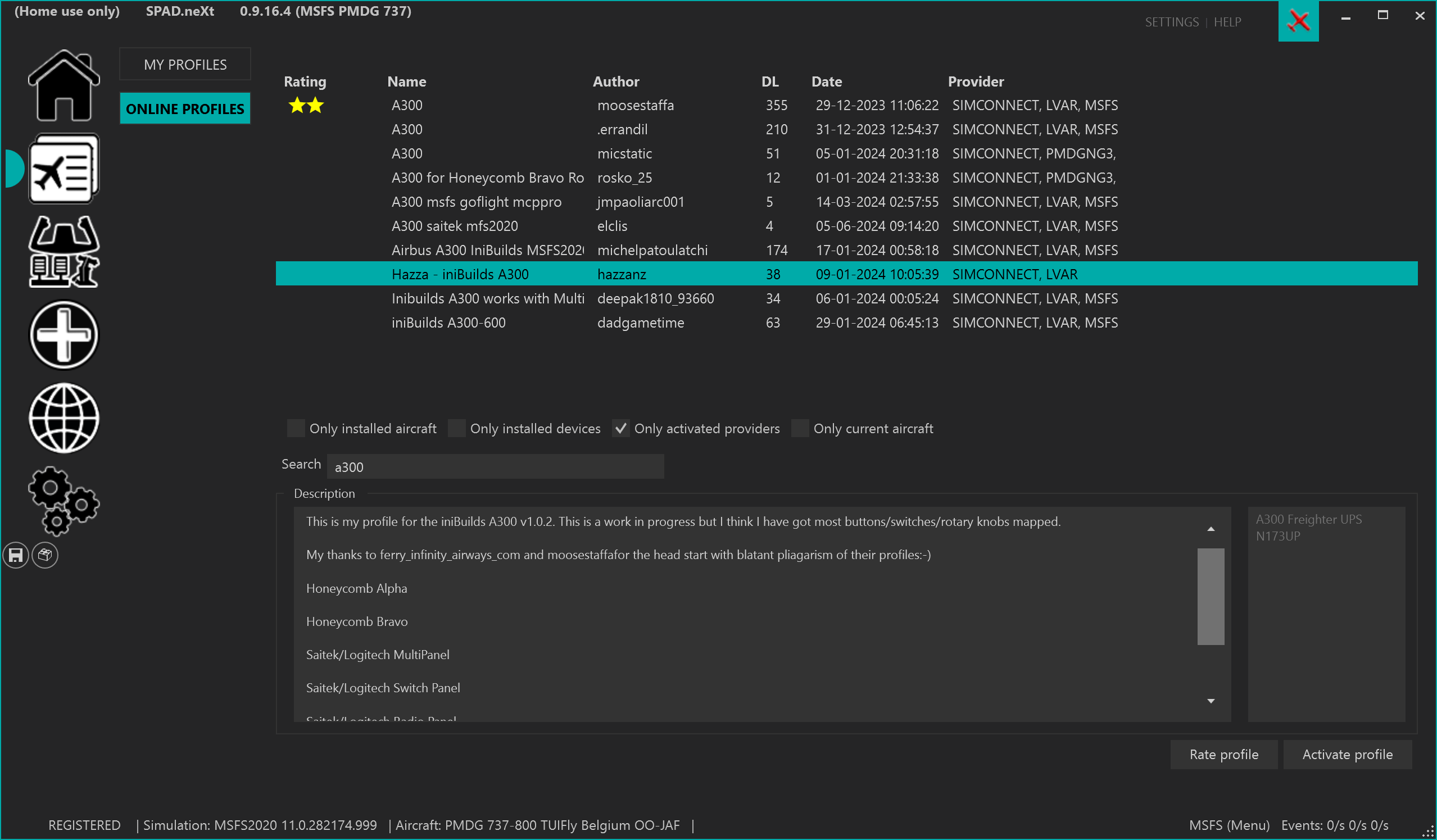This screenshot has width=1437, height=840.
Task: Click the small package box icon
Action: 45,556
